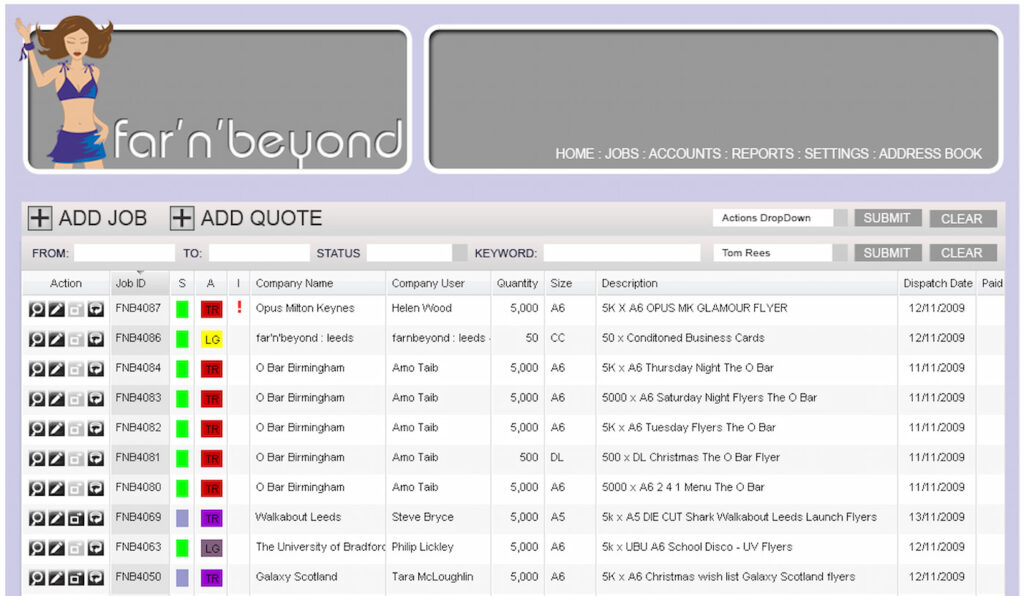Viewport: 1024px width, 596px height.
Task: Go to the HOME page
Action: click(575, 153)
